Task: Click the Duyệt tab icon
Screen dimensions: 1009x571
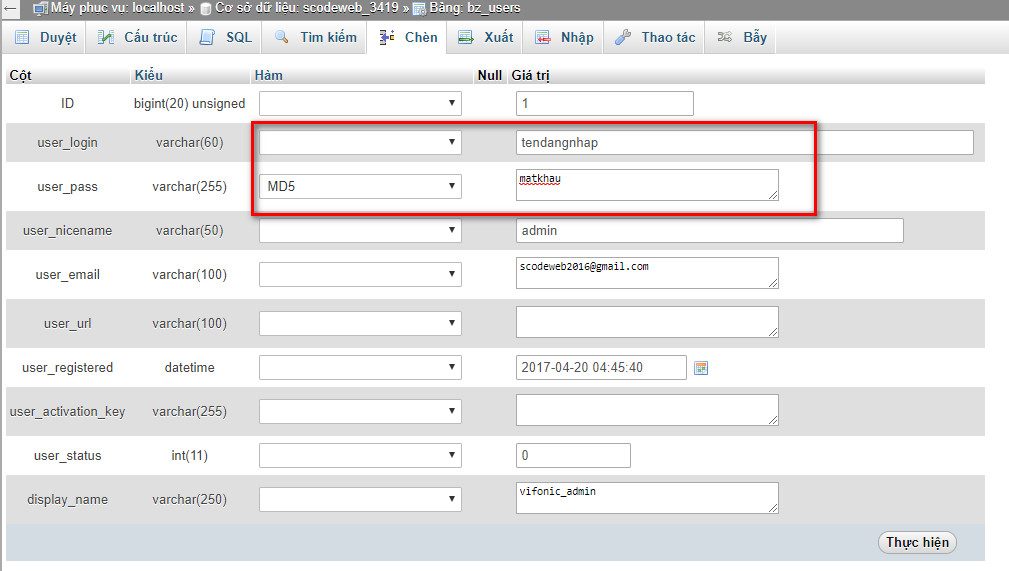Action: [x=22, y=38]
